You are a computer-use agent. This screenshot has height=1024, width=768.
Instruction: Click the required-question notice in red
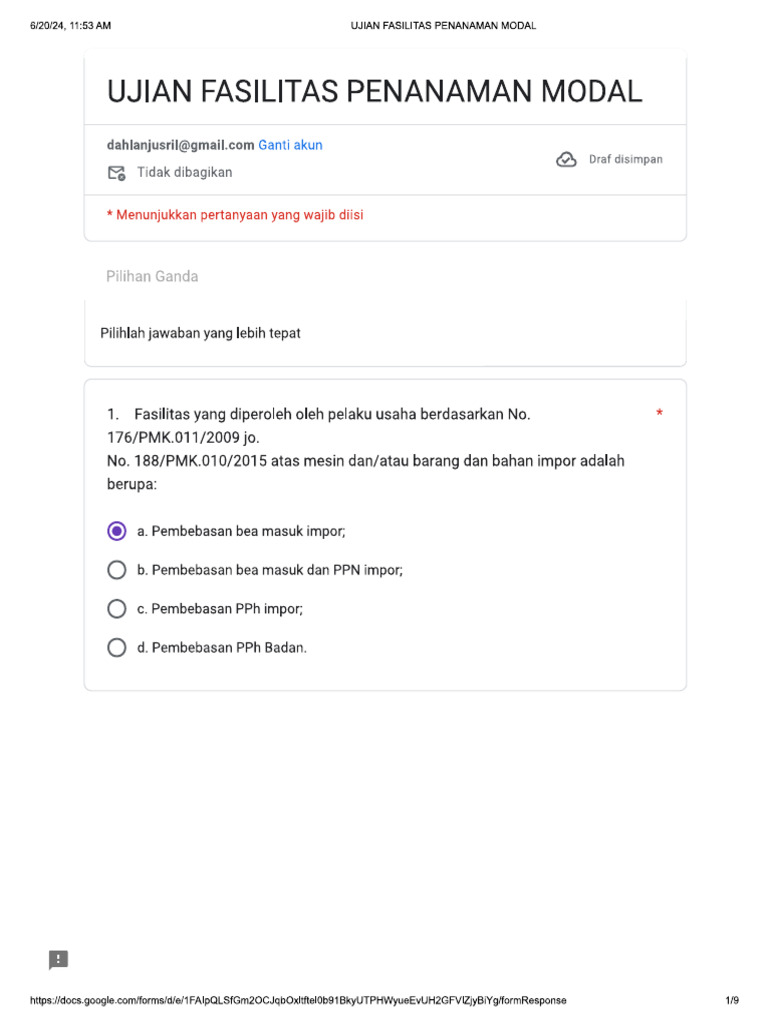tap(235, 215)
